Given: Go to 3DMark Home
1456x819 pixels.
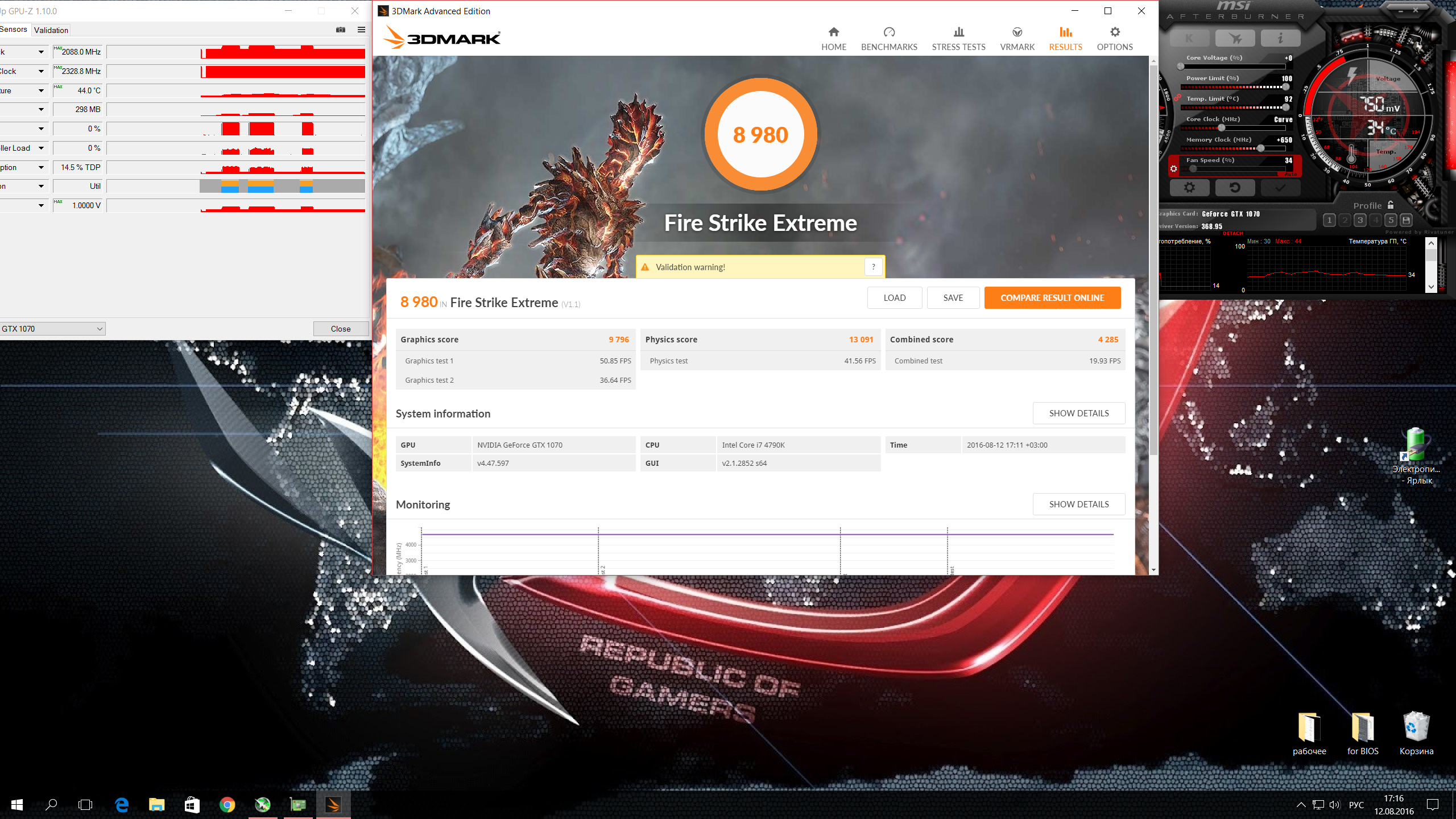Looking at the screenshot, I should [833, 38].
